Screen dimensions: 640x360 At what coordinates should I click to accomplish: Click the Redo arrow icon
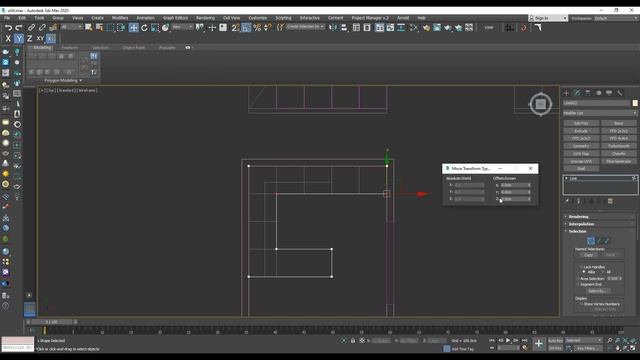pos(19,27)
